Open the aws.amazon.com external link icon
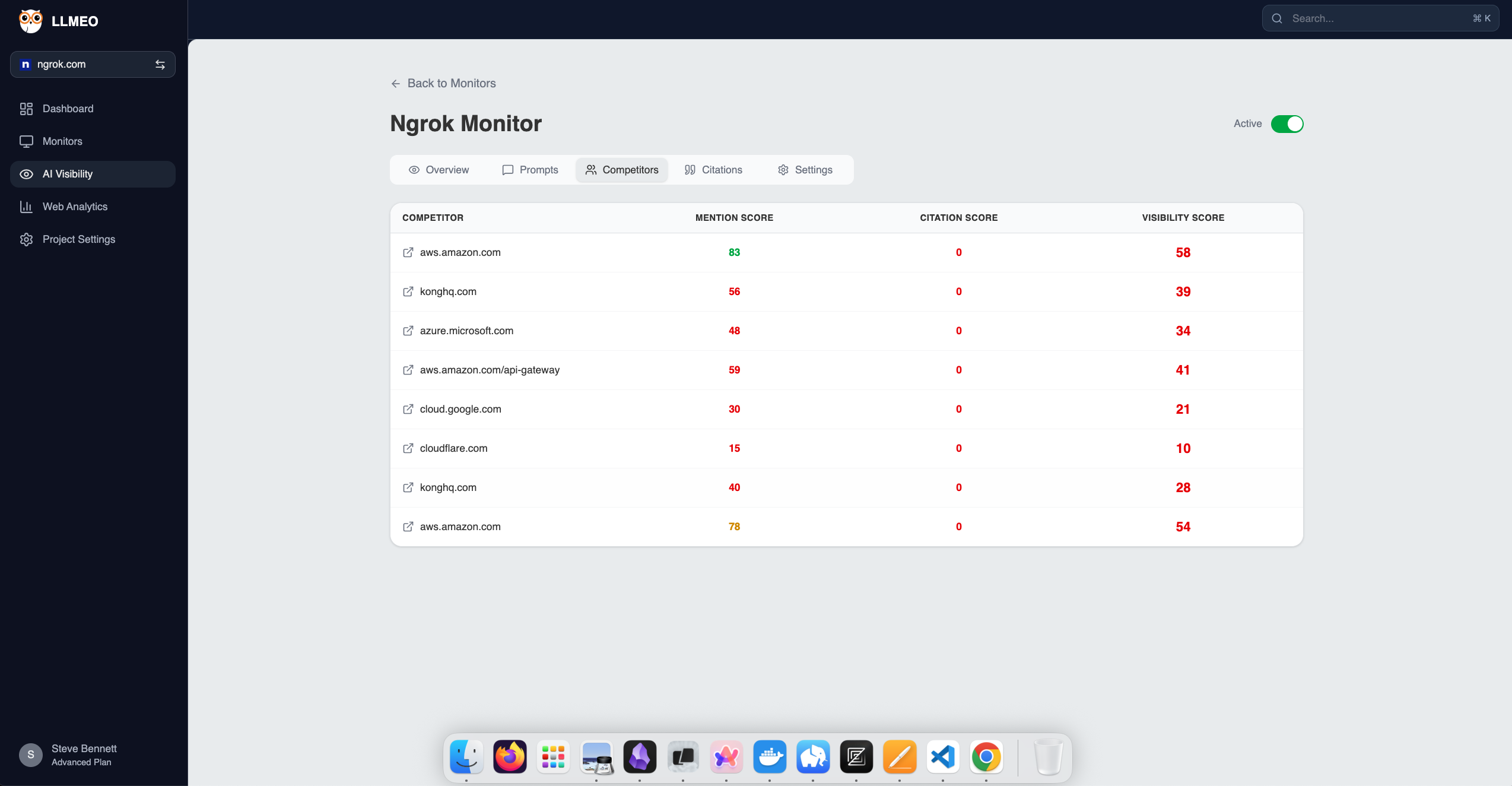Viewport: 1512px width, 786px height. 408,252
